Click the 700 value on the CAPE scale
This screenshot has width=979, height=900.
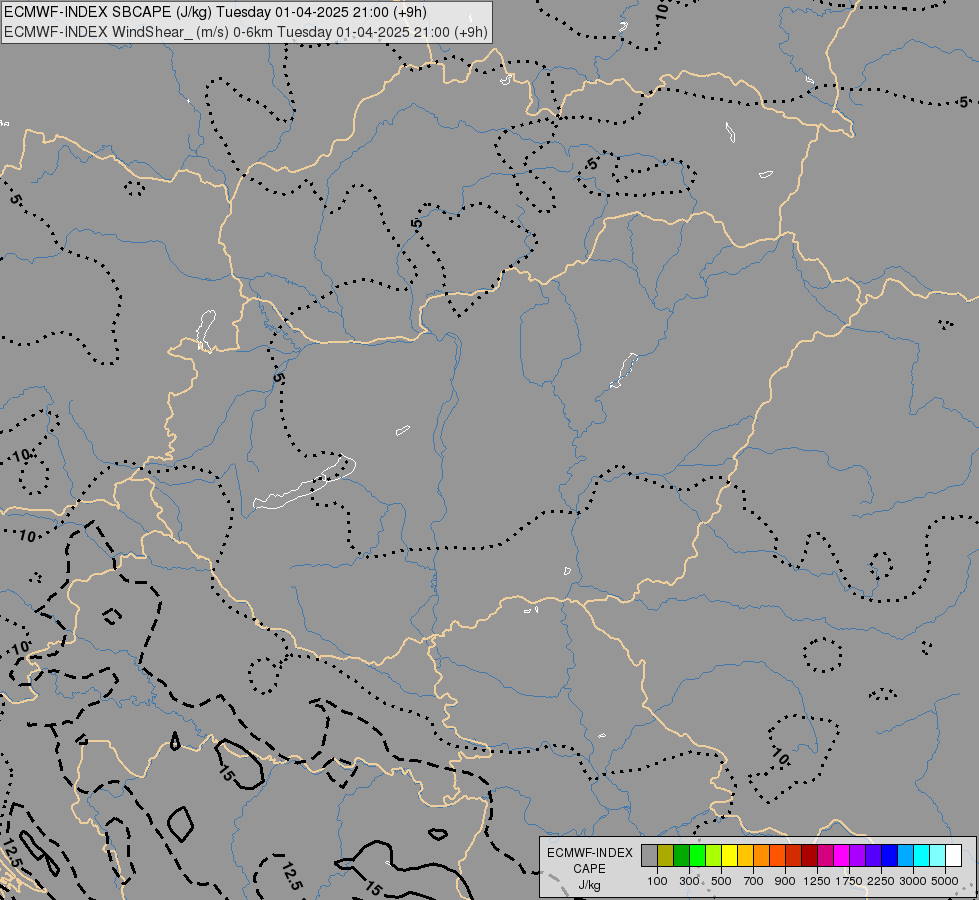point(754,881)
